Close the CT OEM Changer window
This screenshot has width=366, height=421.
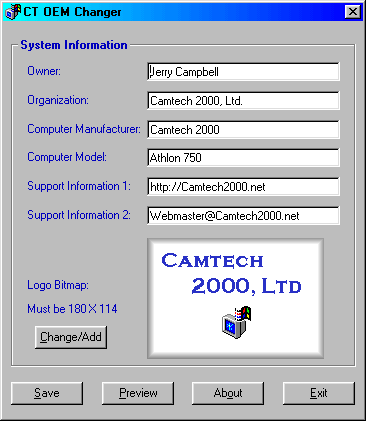pos(353,12)
